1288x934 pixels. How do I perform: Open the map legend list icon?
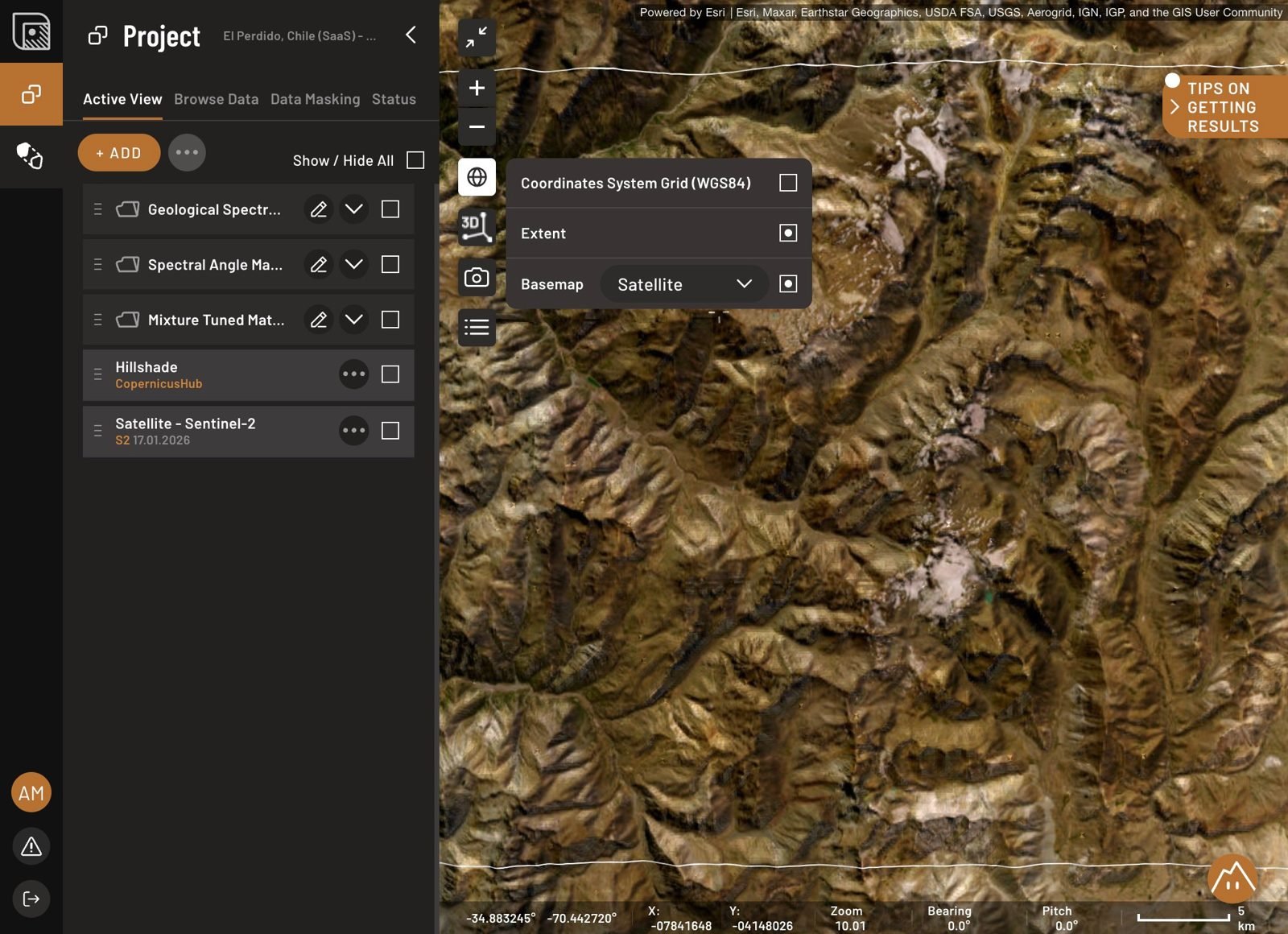(x=477, y=328)
